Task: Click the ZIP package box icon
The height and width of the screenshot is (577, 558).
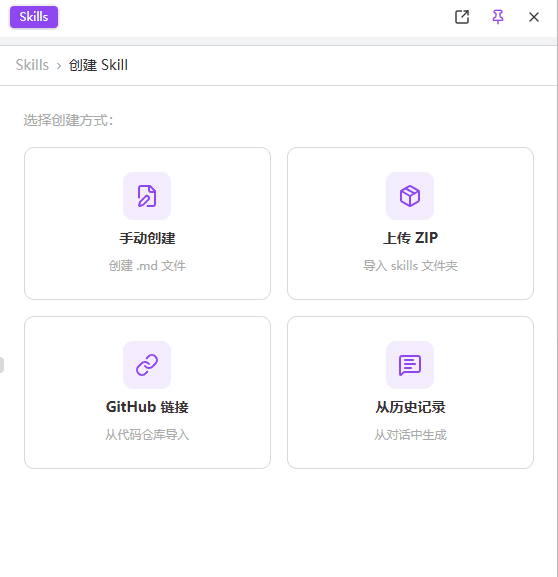Action: [x=410, y=196]
